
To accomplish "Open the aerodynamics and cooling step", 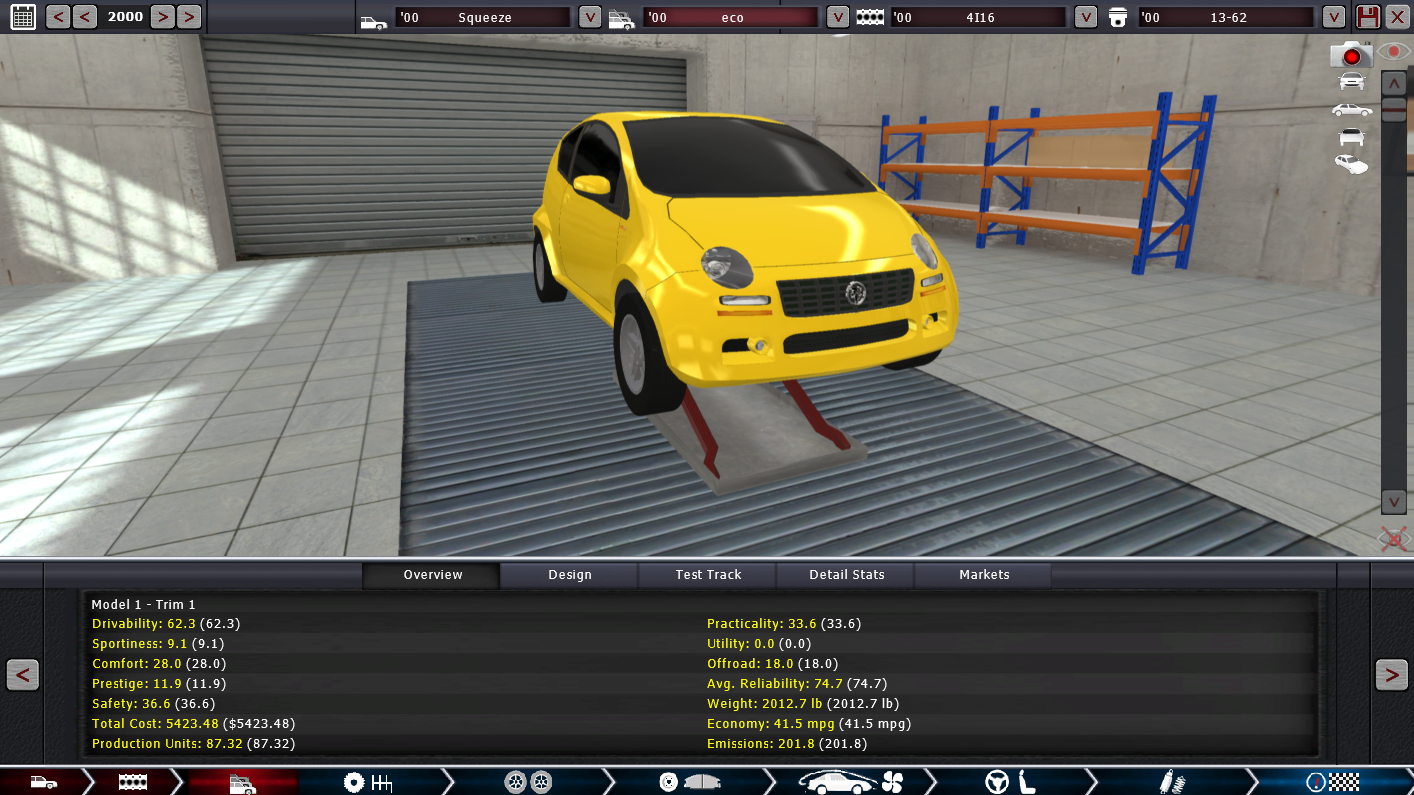I will coord(850,782).
